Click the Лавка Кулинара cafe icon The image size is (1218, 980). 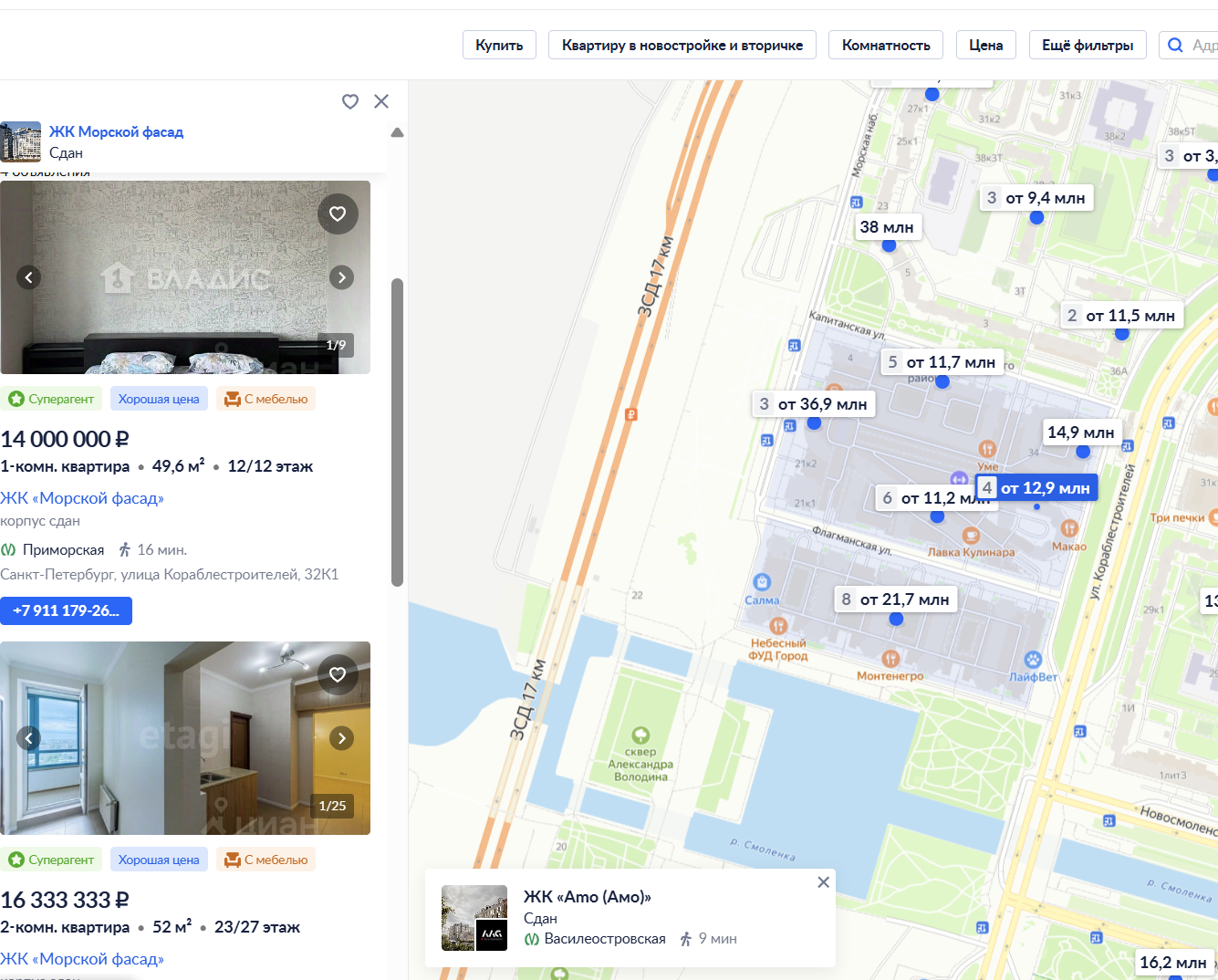pos(971,535)
